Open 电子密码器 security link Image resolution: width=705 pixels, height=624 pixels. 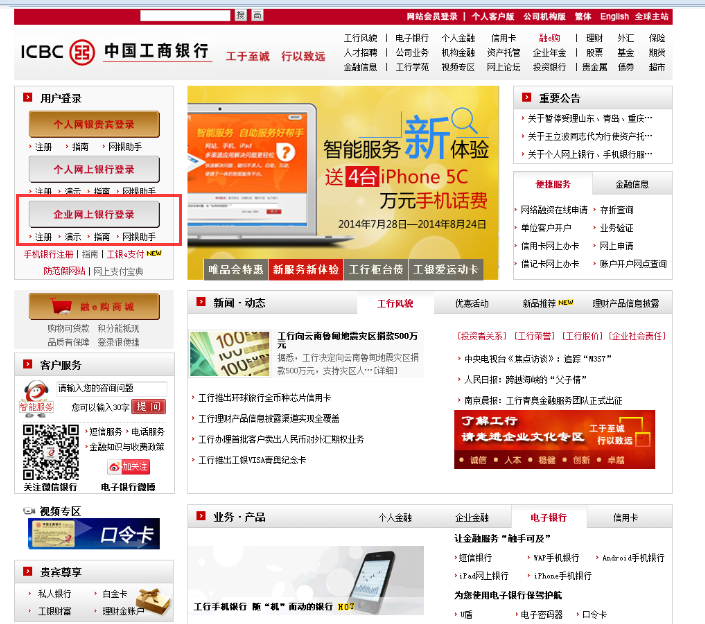point(541,615)
